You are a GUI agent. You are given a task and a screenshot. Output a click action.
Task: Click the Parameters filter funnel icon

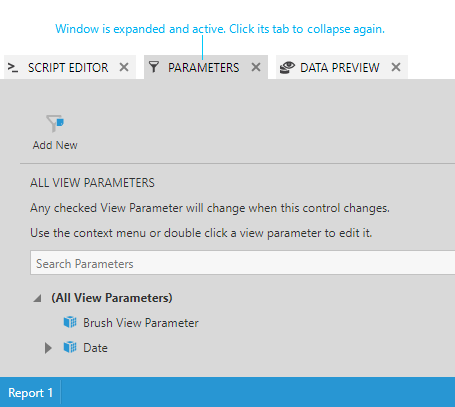[x=154, y=67]
